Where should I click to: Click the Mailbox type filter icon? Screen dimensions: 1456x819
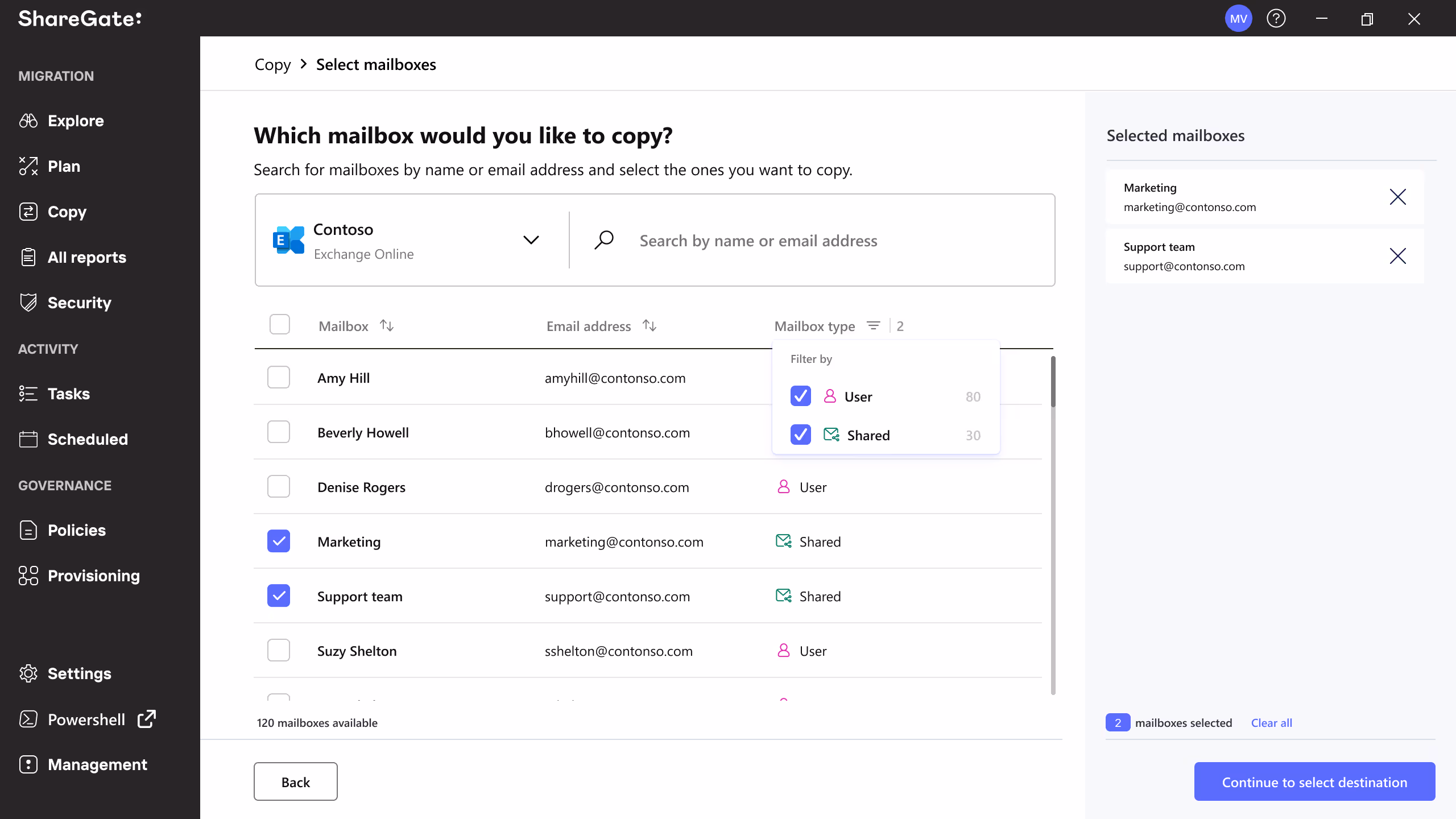pos(873,326)
